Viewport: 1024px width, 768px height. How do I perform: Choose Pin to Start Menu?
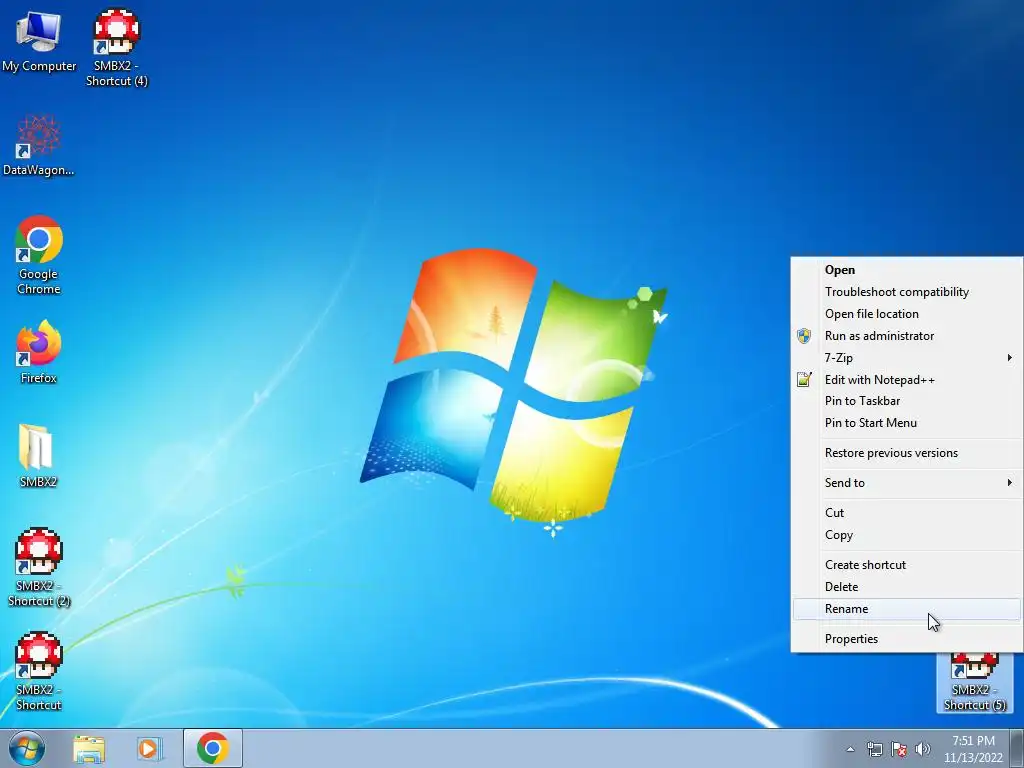tap(907, 423)
